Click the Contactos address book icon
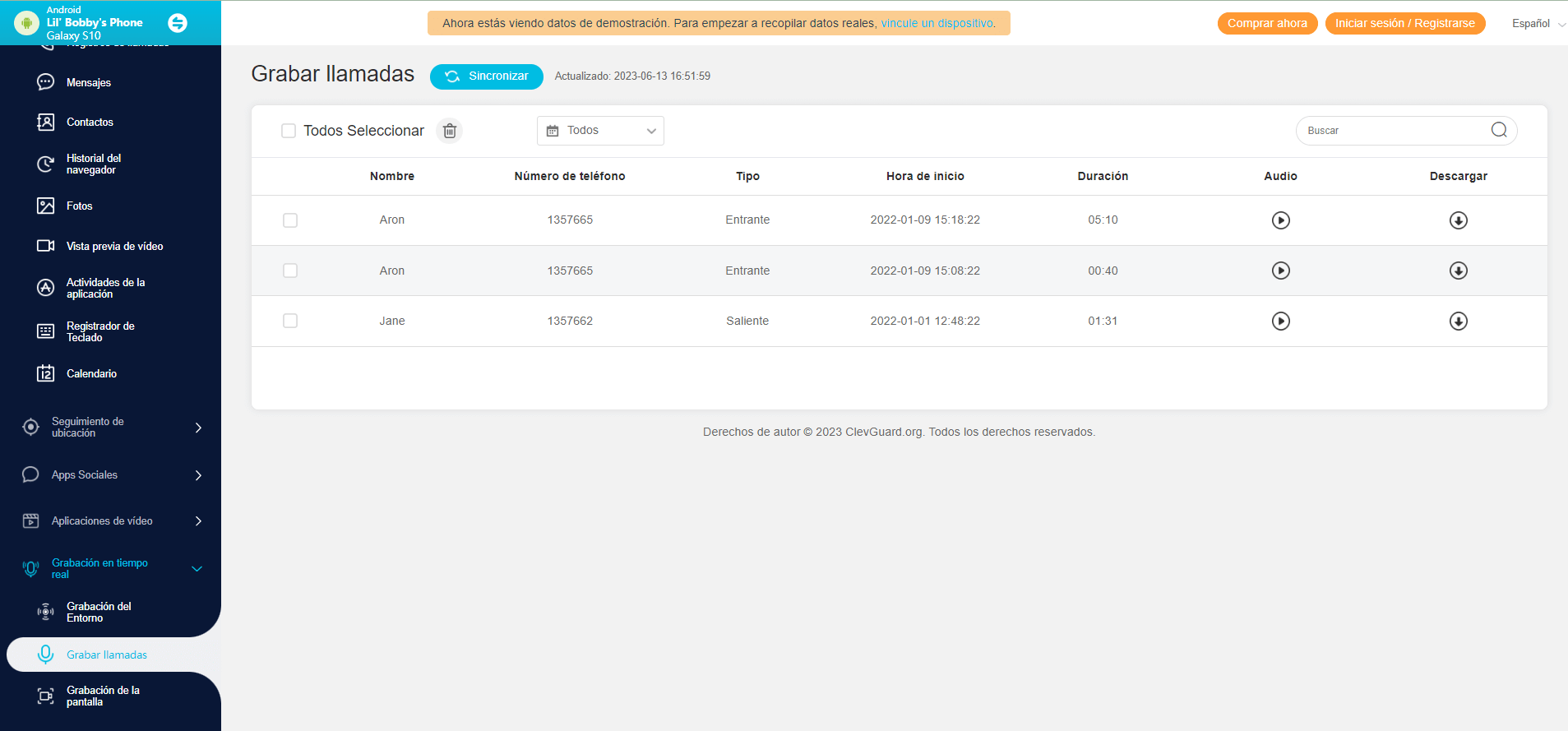 [x=46, y=122]
